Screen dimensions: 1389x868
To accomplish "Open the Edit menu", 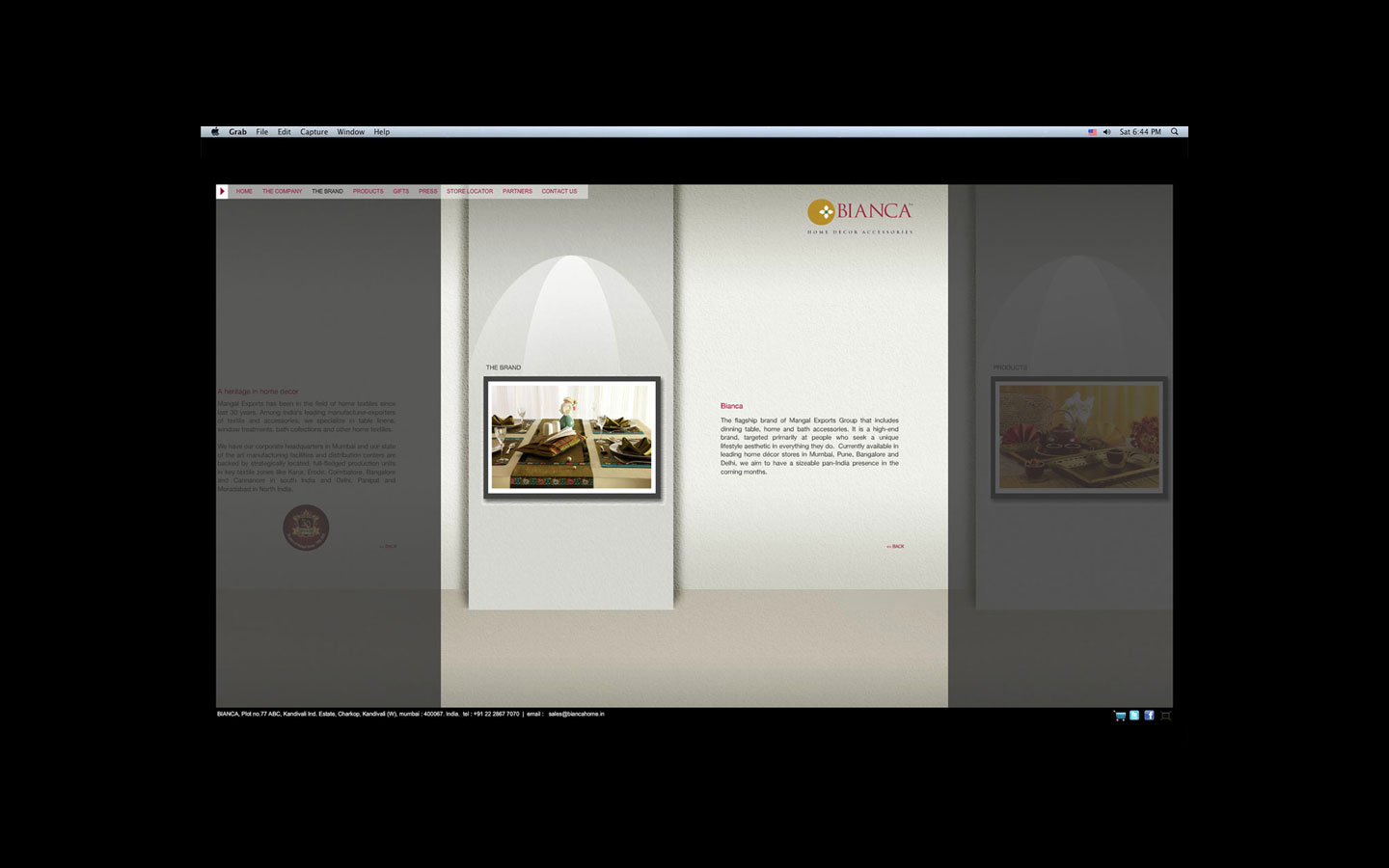I will coord(284,132).
